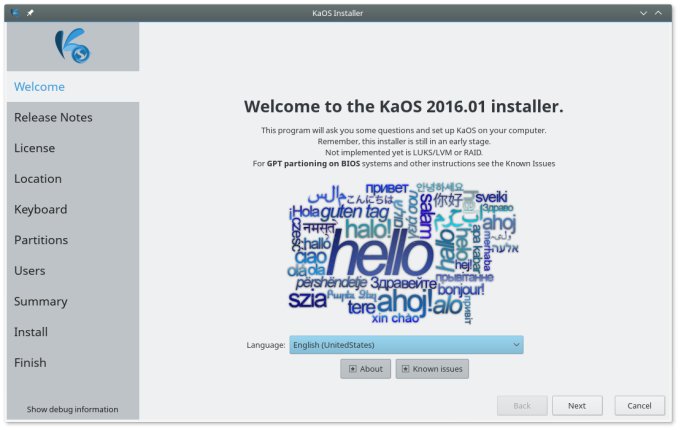The height and width of the screenshot is (430, 680).
Task: Click the window menu icon in the title bar
Action: tap(15, 13)
